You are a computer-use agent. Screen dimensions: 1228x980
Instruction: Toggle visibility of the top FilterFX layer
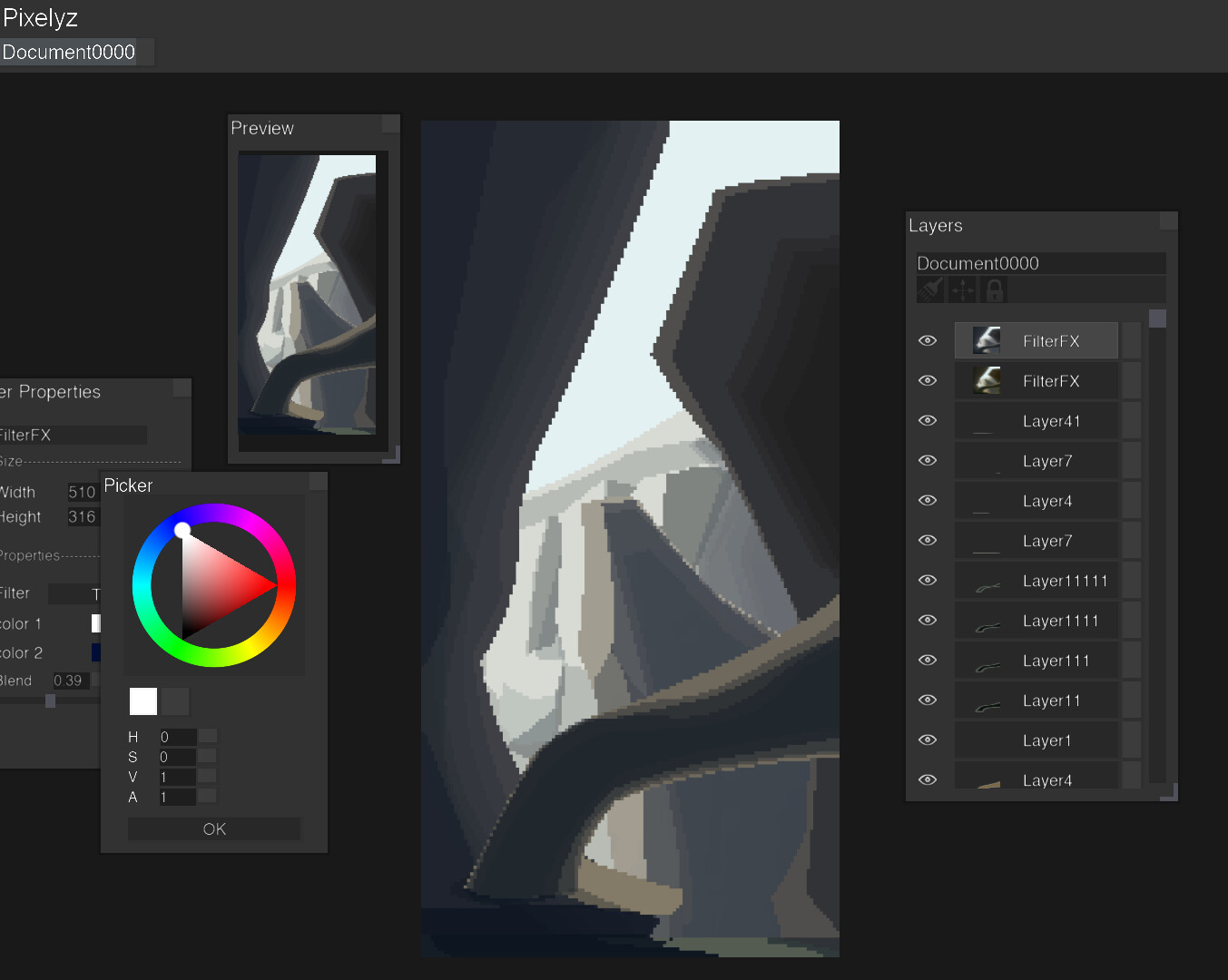point(927,340)
